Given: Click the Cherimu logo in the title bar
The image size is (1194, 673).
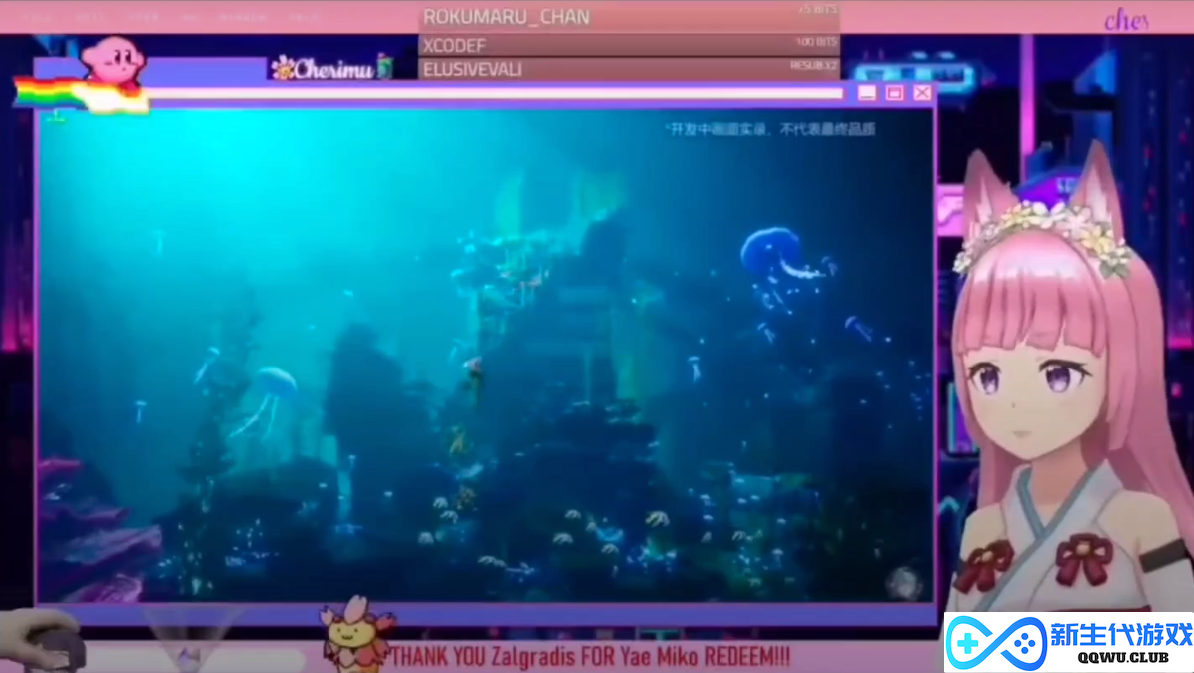Looking at the screenshot, I should point(332,68).
